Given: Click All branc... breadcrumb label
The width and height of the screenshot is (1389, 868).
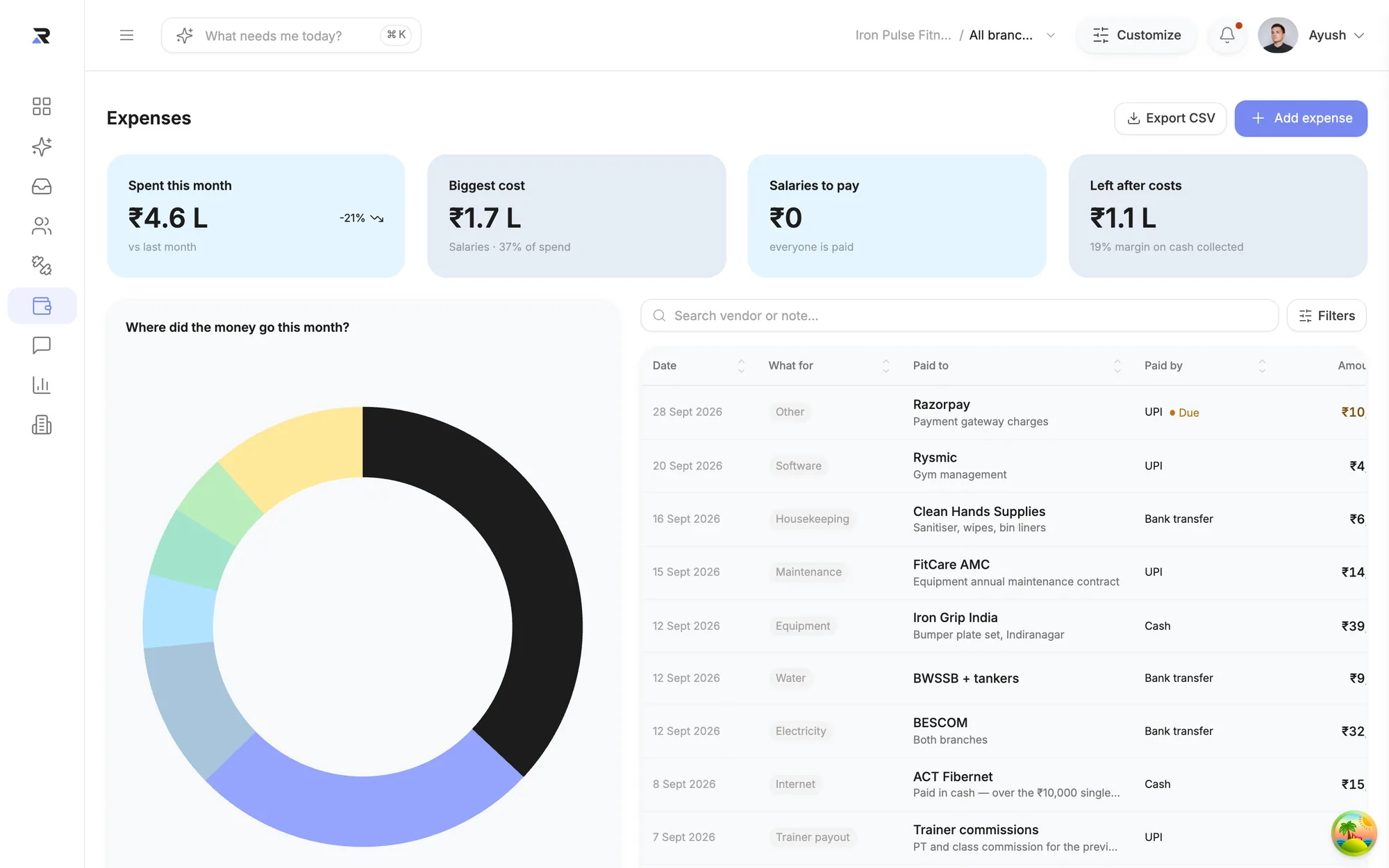Looking at the screenshot, I should coord(1001,35).
